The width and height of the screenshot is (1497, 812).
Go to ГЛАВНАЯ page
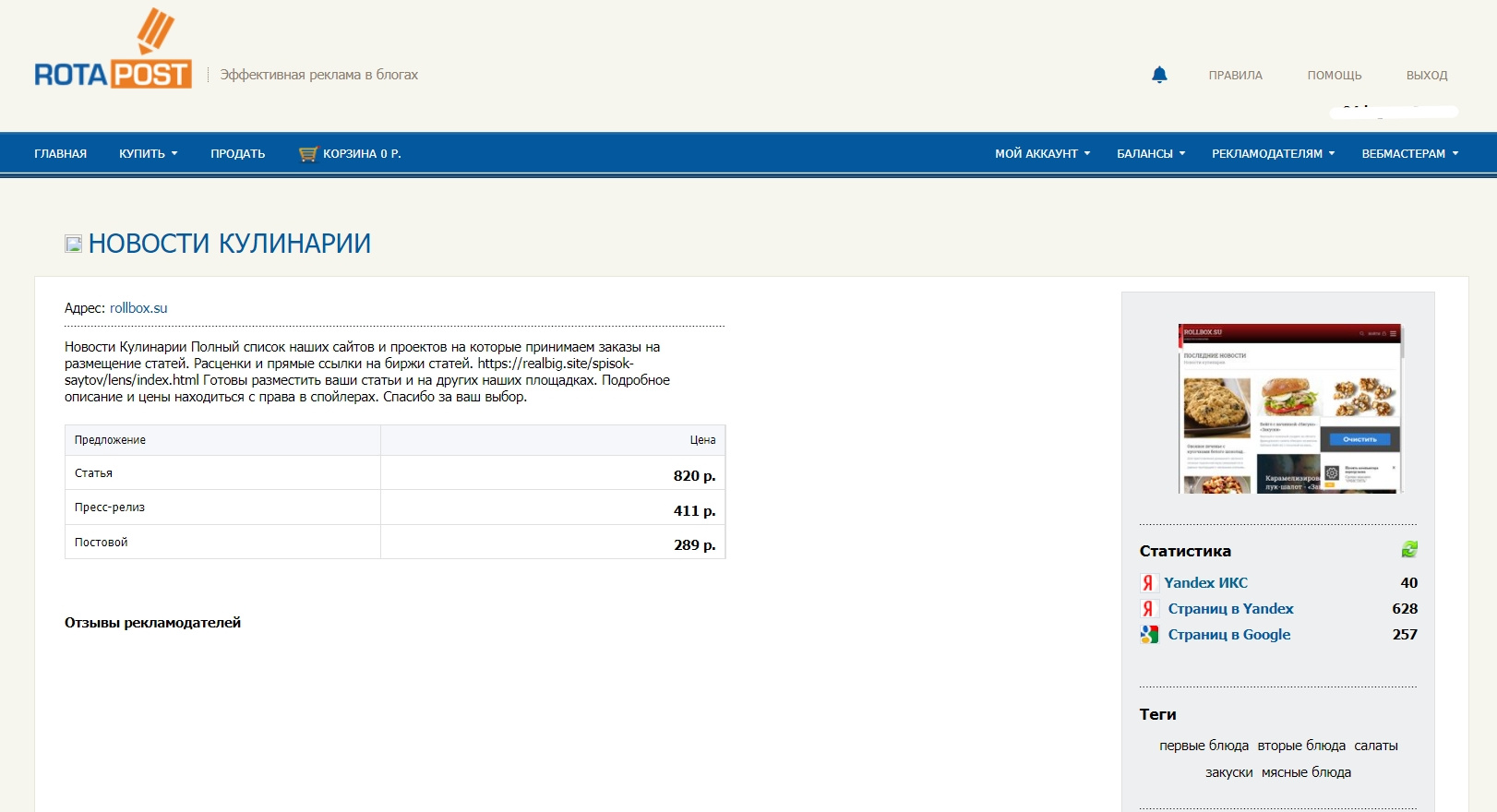(x=61, y=154)
